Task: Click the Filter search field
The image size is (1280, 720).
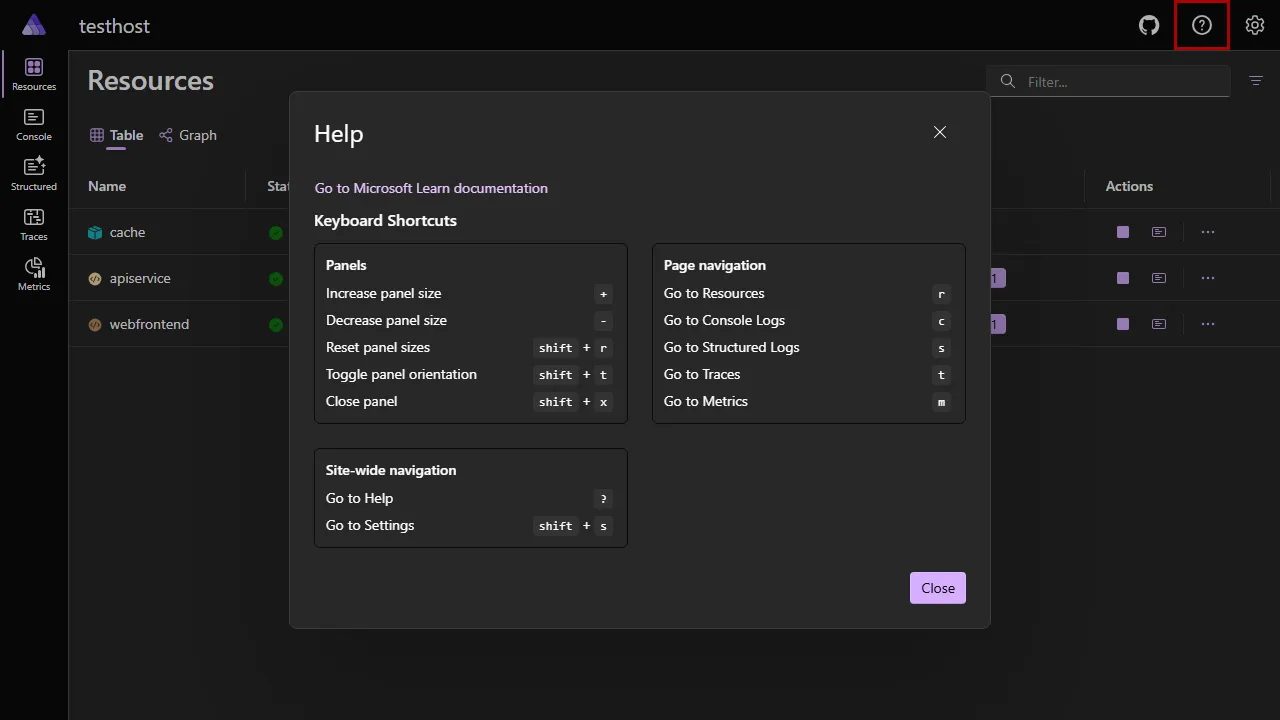Action: (1108, 81)
